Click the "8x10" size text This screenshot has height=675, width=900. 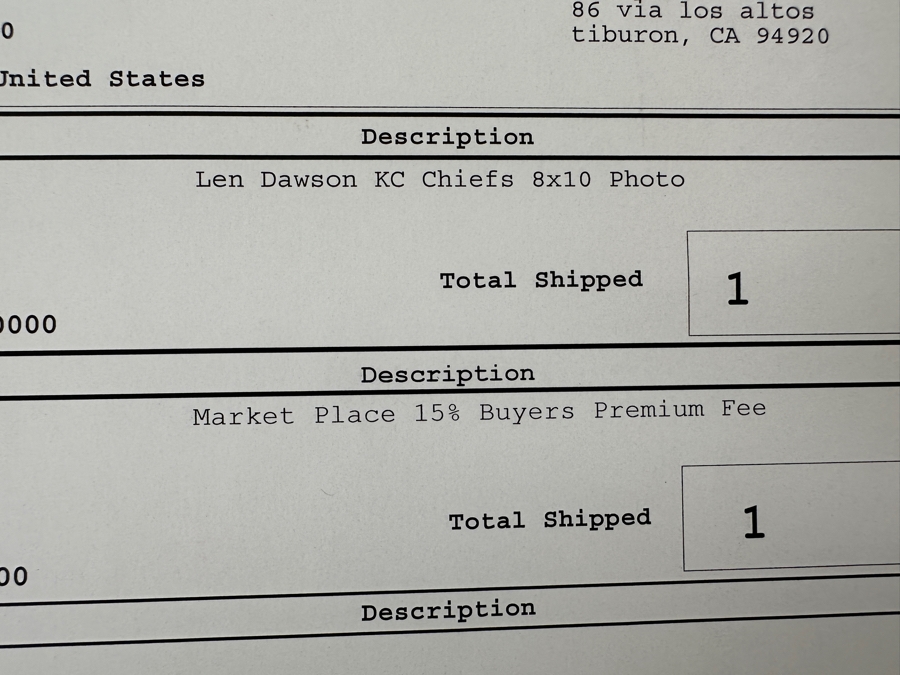[561, 180]
